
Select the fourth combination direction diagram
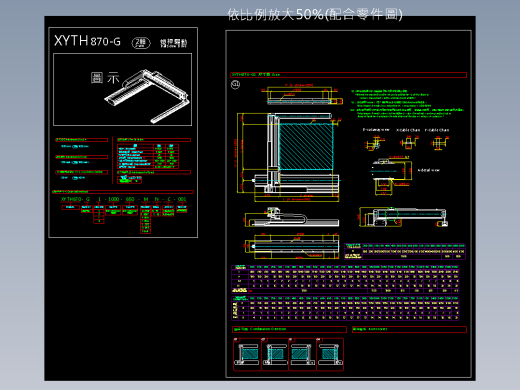330,354
